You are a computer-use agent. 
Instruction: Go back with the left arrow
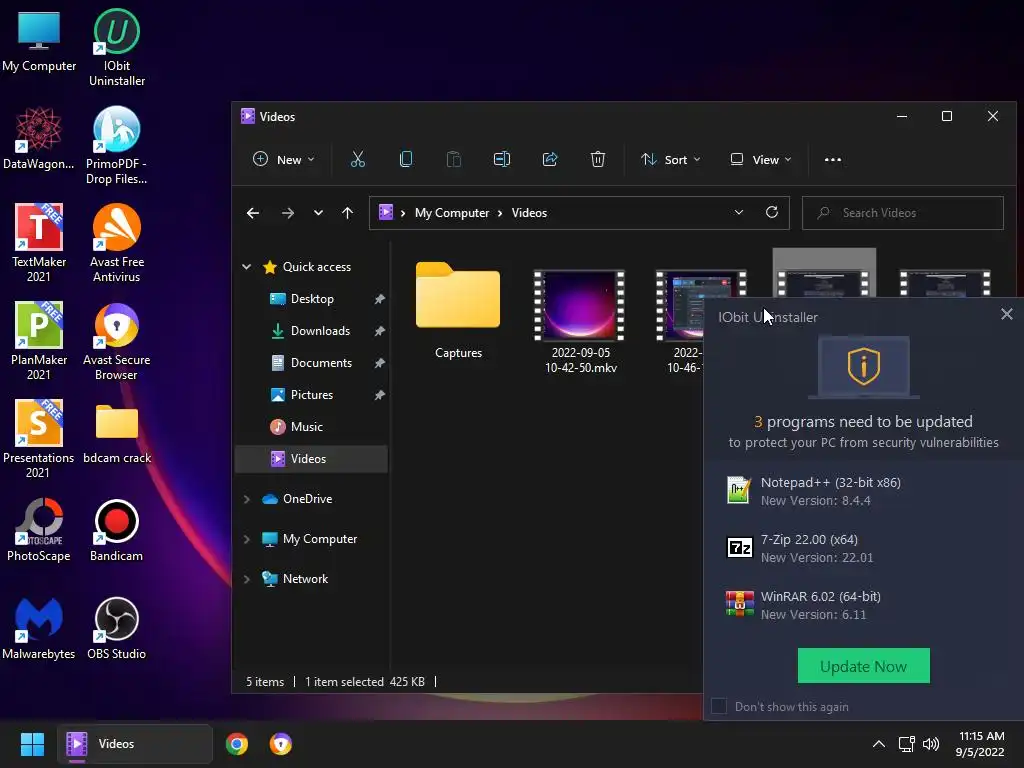click(253, 213)
